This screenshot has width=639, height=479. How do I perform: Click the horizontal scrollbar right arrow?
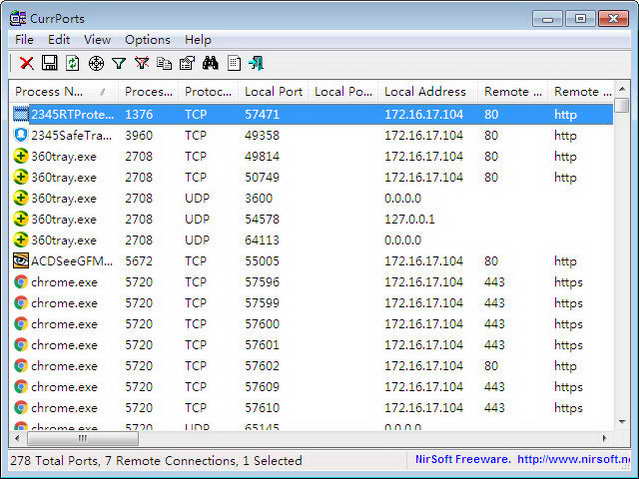click(604, 439)
